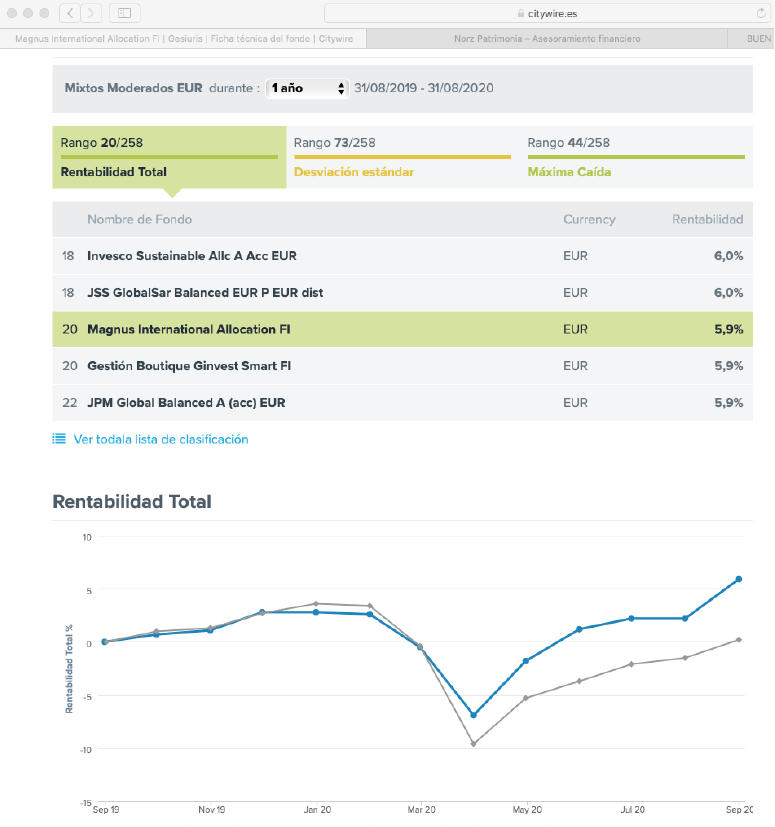
Task: Toggle the Safari sidebar icon
Action: [125, 13]
